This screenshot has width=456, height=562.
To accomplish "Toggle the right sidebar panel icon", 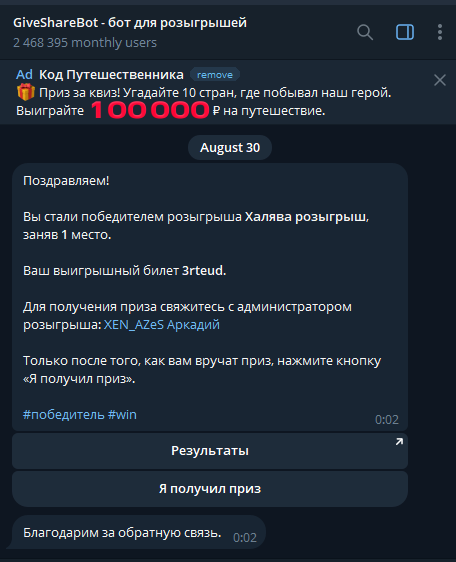I will tap(405, 32).
